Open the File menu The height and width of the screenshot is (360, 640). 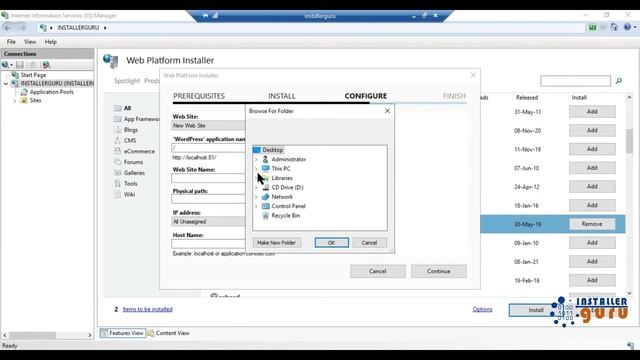coord(11,42)
